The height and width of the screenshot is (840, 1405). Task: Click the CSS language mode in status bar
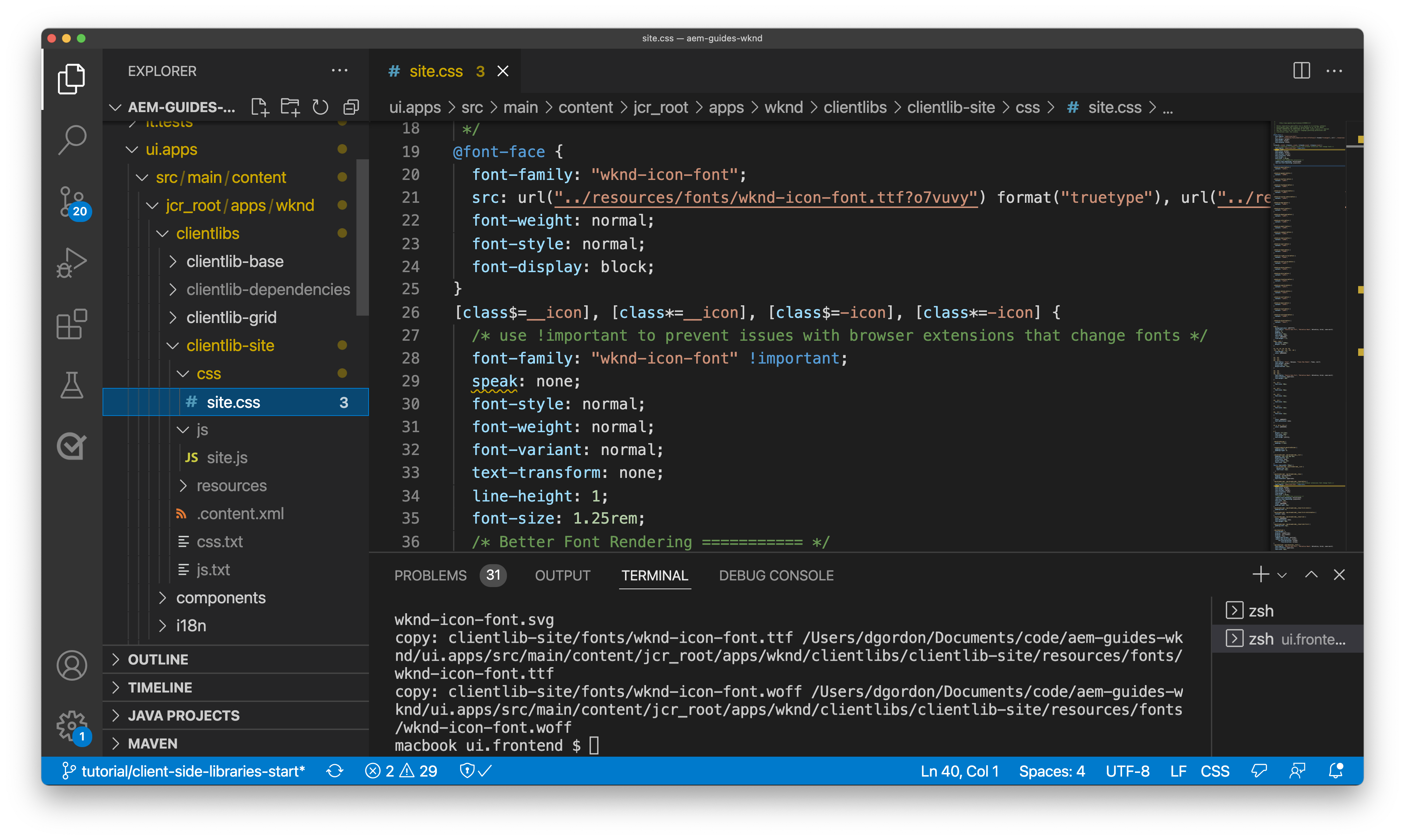1215,771
